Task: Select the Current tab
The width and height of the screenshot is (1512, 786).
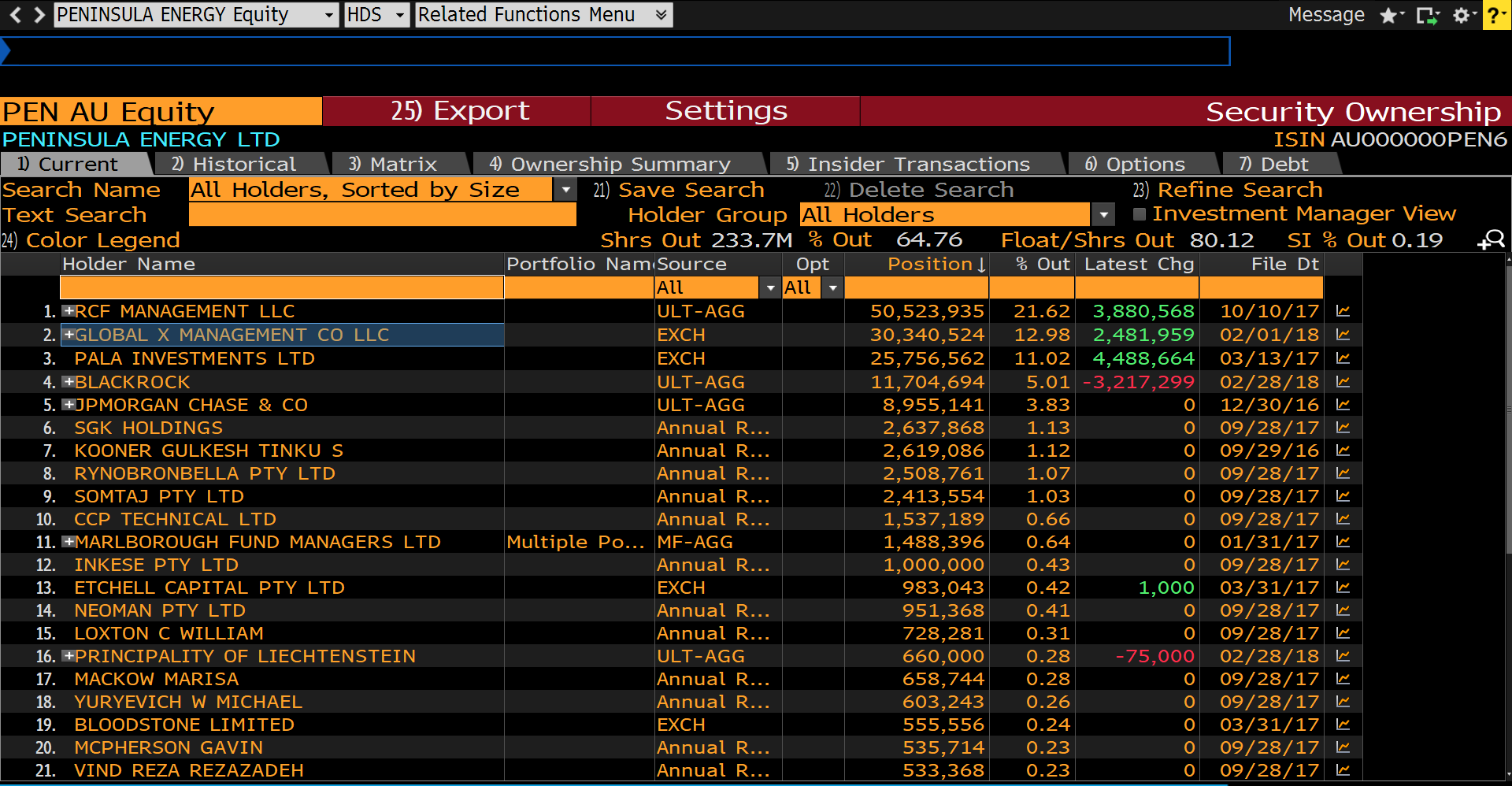Action: pos(76,164)
